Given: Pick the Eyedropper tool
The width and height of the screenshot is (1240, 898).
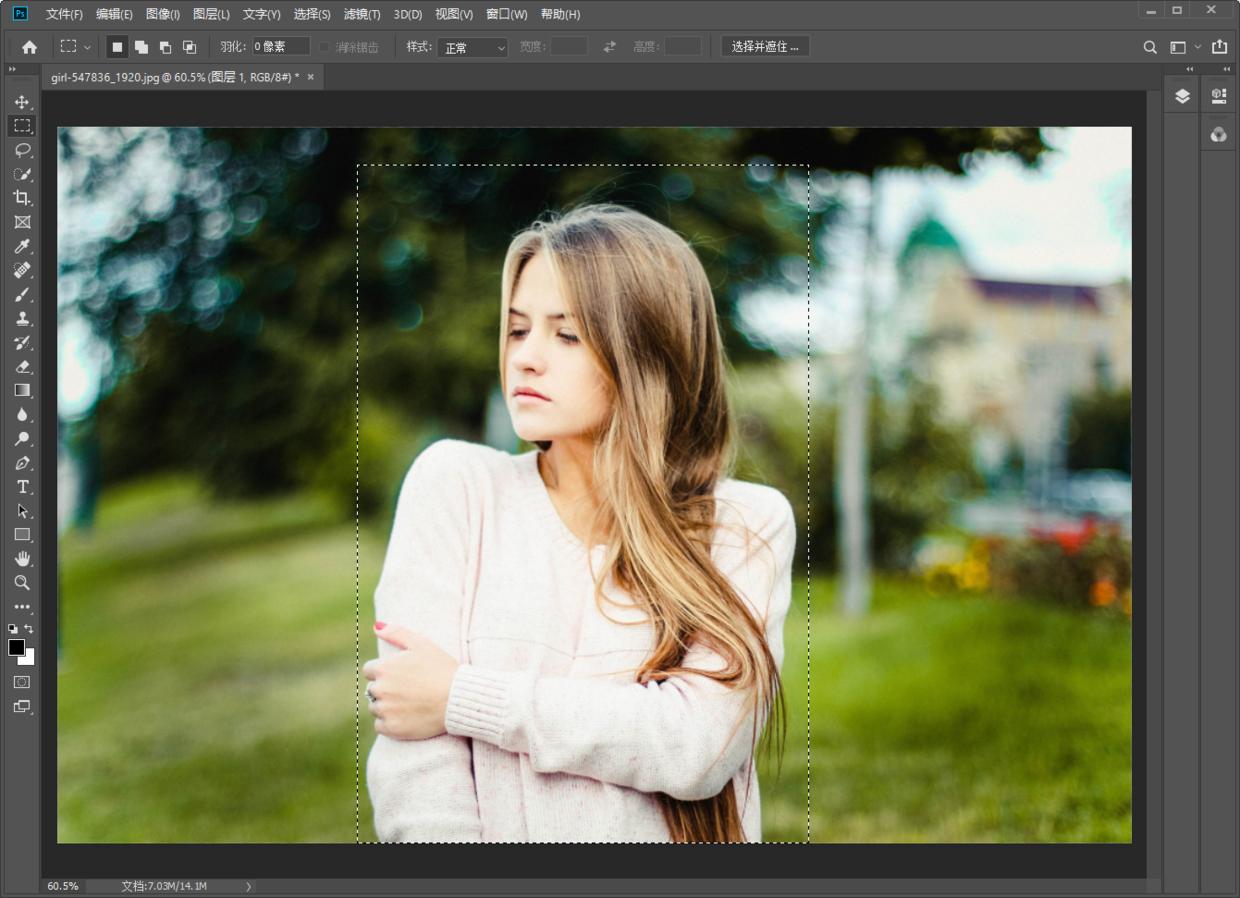Looking at the screenshot, I should [x=22, y=246].
